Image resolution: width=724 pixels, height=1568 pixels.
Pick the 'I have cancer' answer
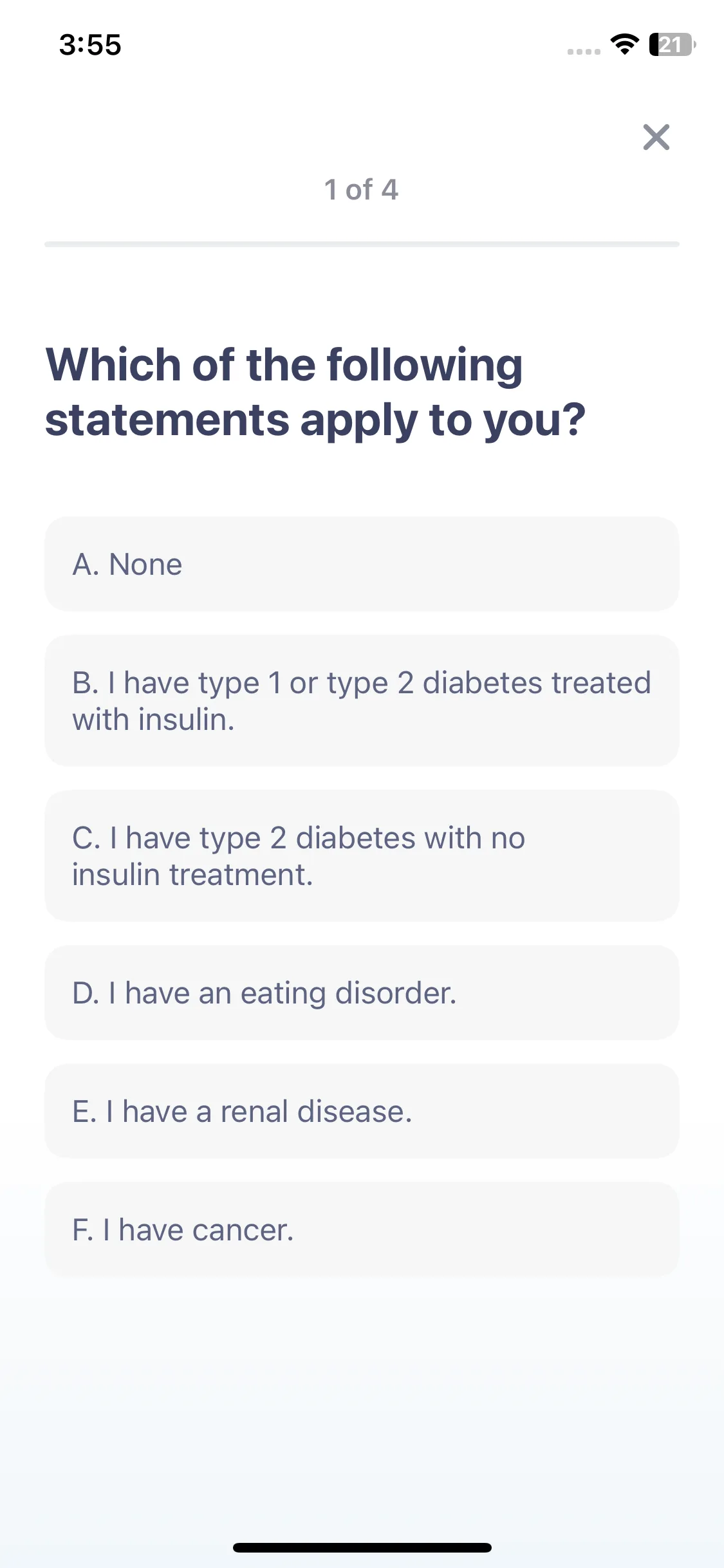(x=362, y=1229)
